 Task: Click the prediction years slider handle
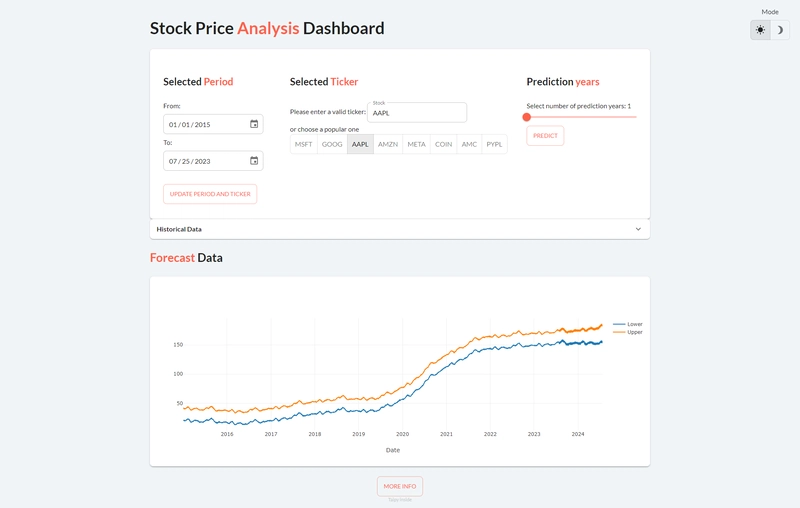pos(527,117)
